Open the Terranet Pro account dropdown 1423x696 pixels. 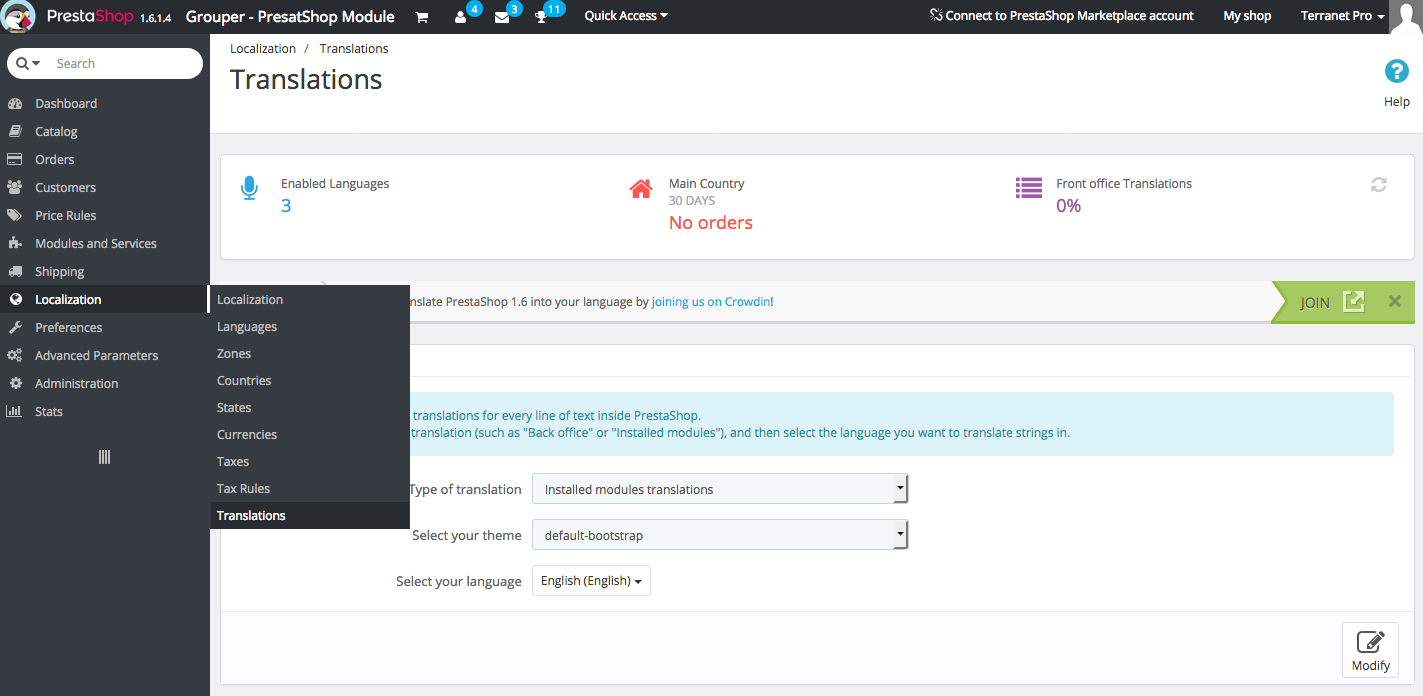click(x=1342, y=16)
